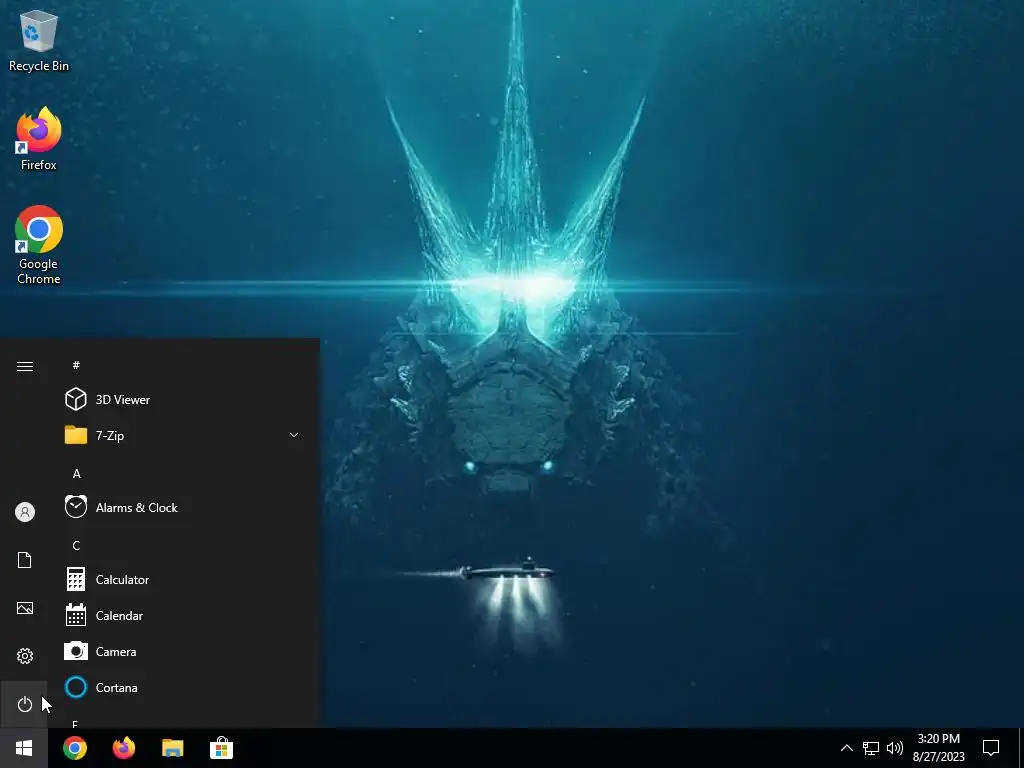Open Pictures from Start sidebar
The image size is (1024, 768).
point(25,608)
